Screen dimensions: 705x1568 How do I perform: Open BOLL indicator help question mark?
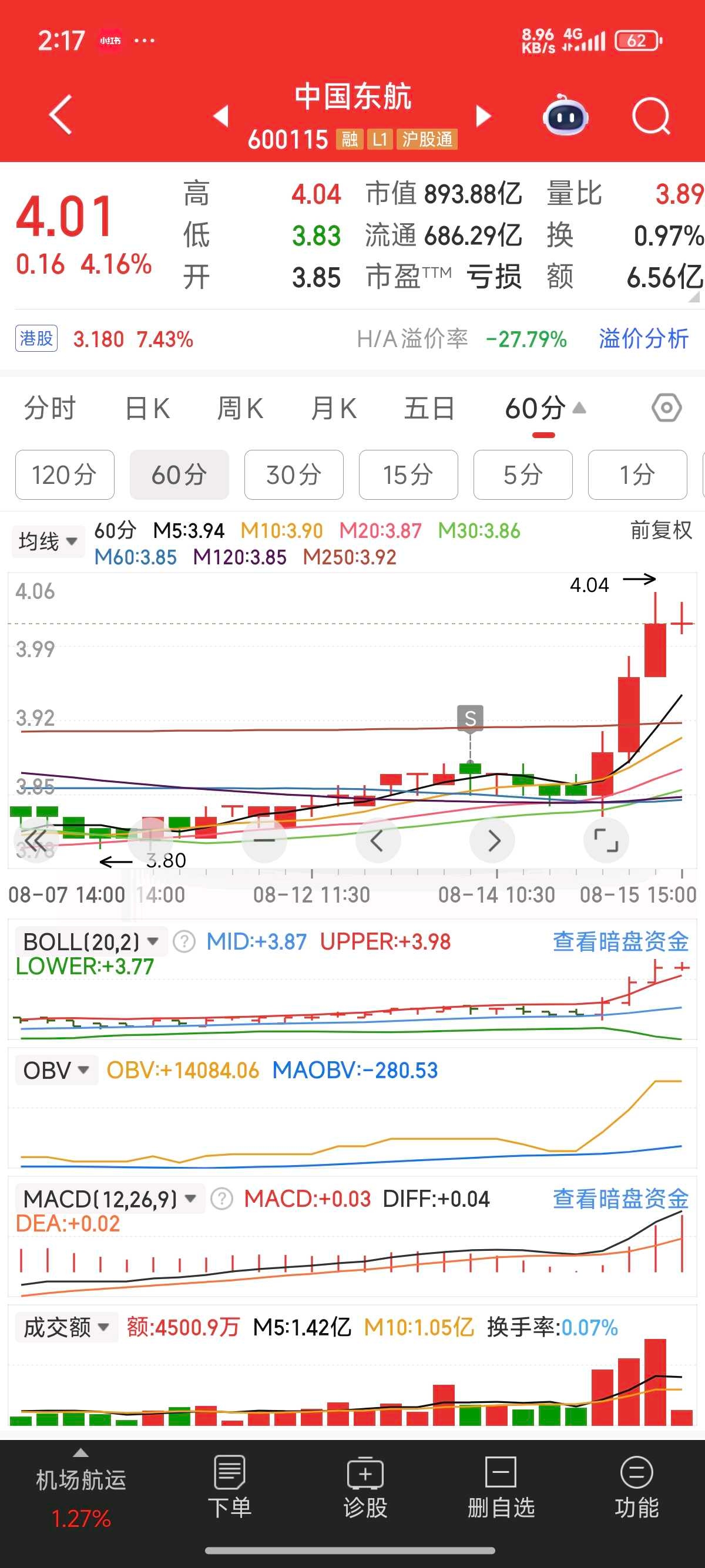click(184, 941)
